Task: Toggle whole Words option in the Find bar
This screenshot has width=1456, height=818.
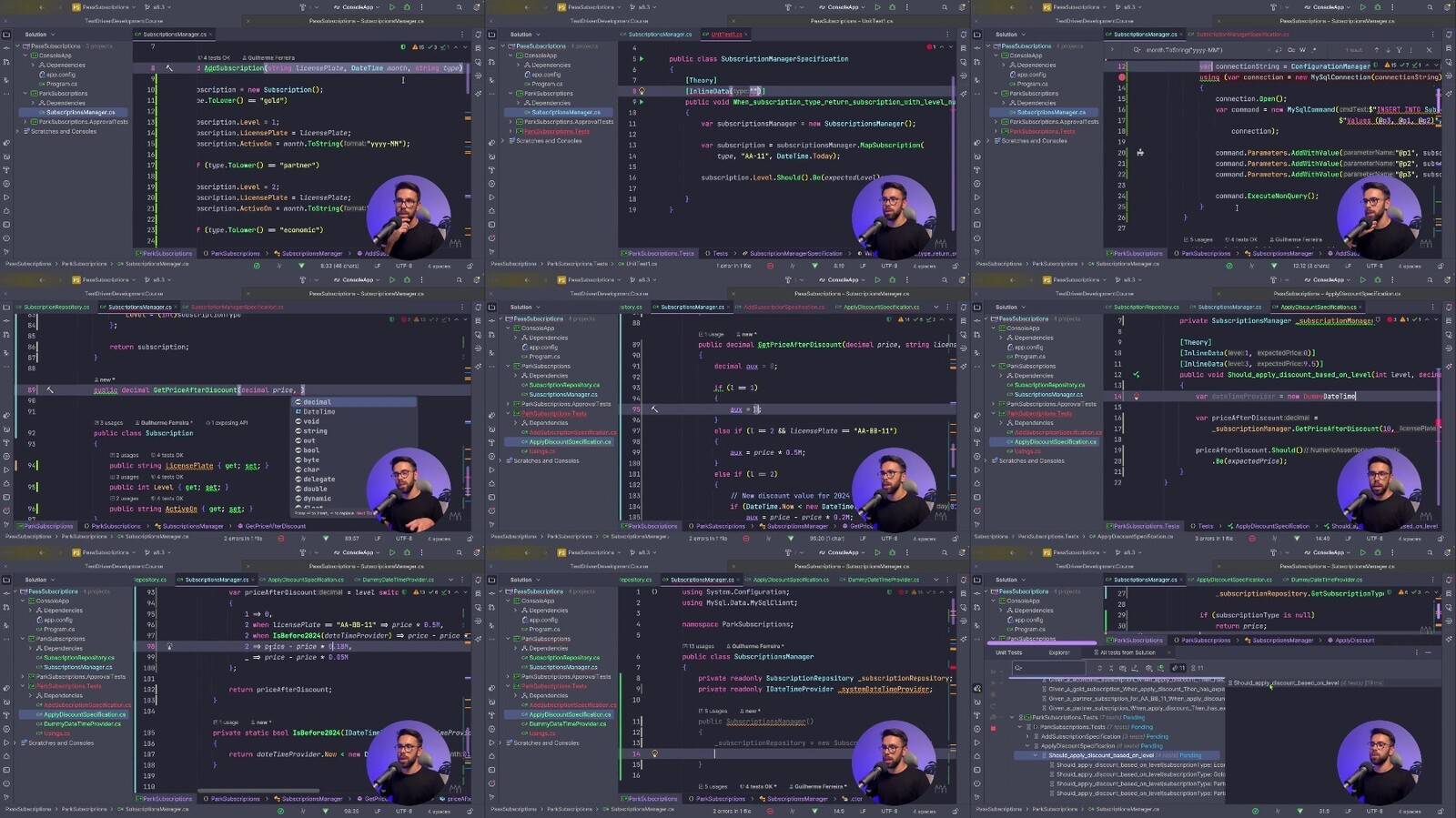Action: pos(1302,50)
